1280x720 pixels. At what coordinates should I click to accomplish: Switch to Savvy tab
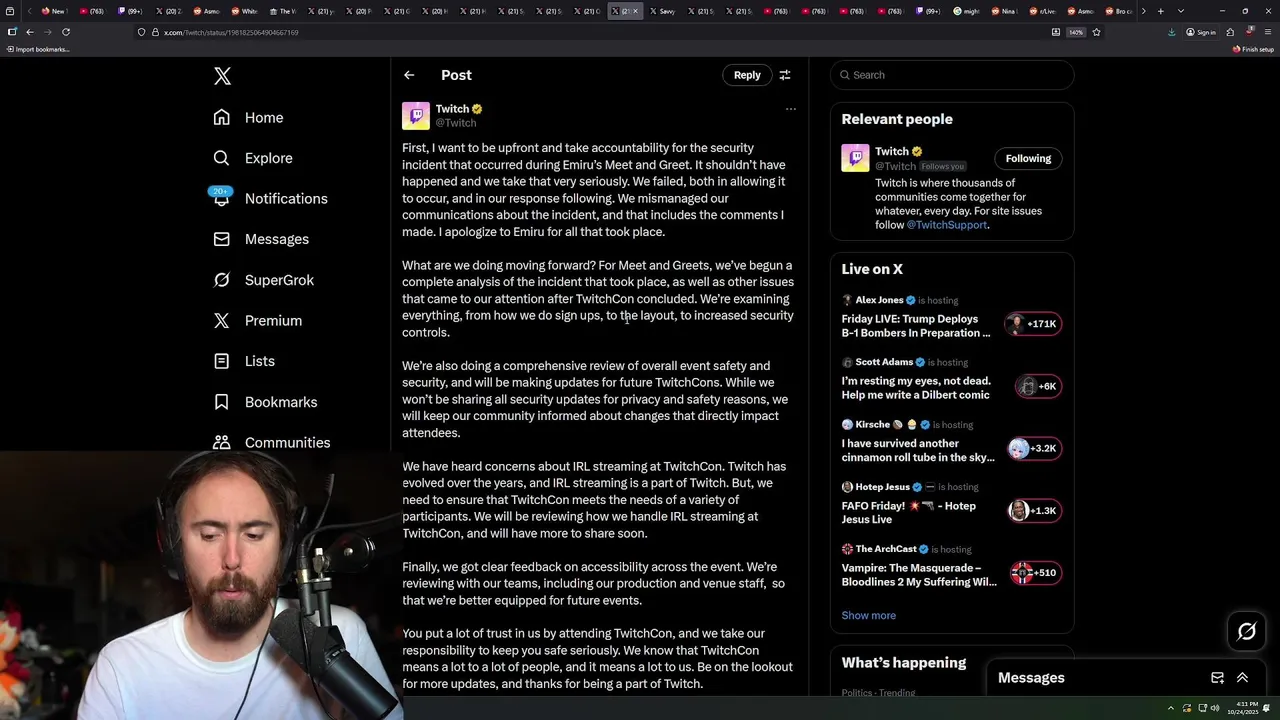coord(662,11)
